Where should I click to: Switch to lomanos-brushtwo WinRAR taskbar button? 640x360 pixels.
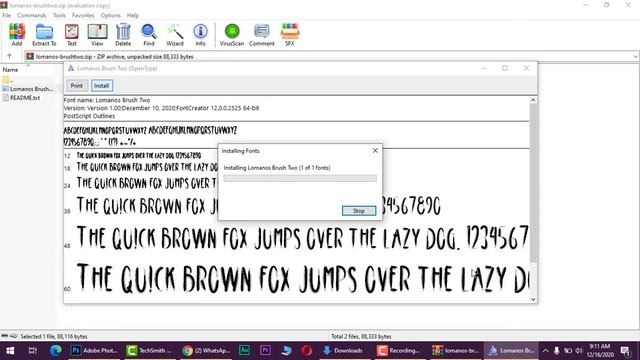coord(456,351)
